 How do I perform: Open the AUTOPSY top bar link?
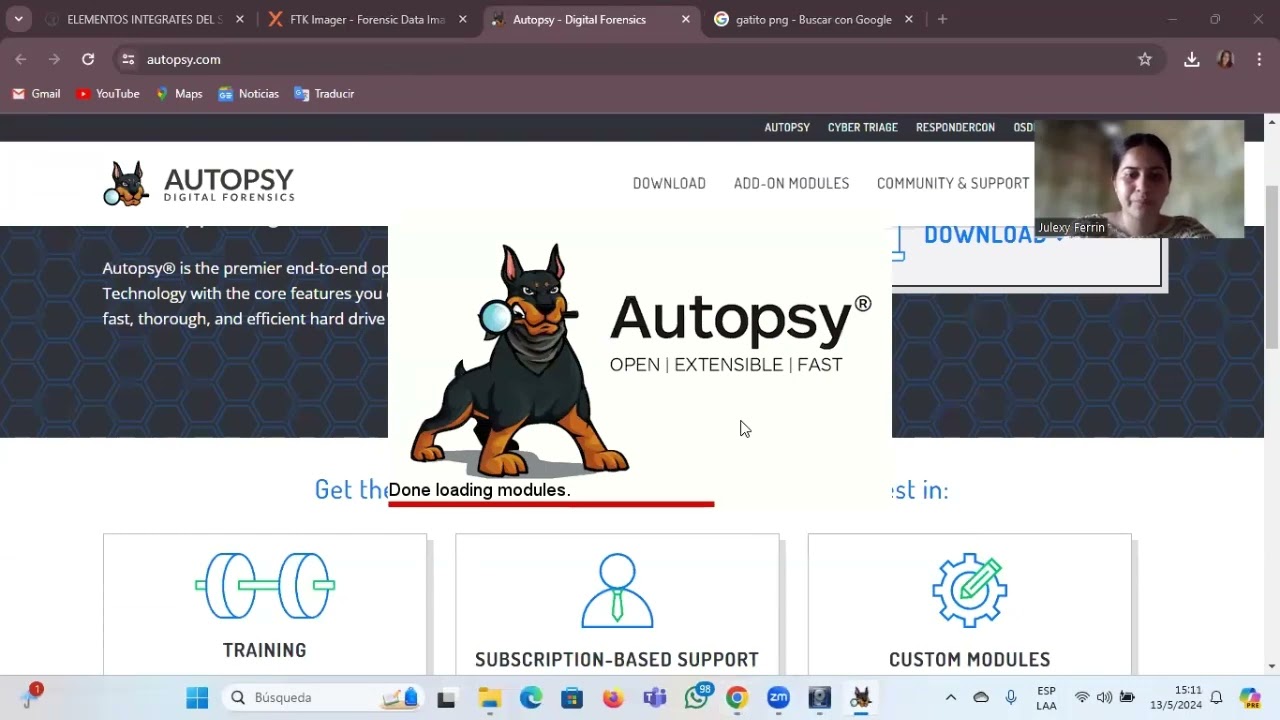(787, 127)
